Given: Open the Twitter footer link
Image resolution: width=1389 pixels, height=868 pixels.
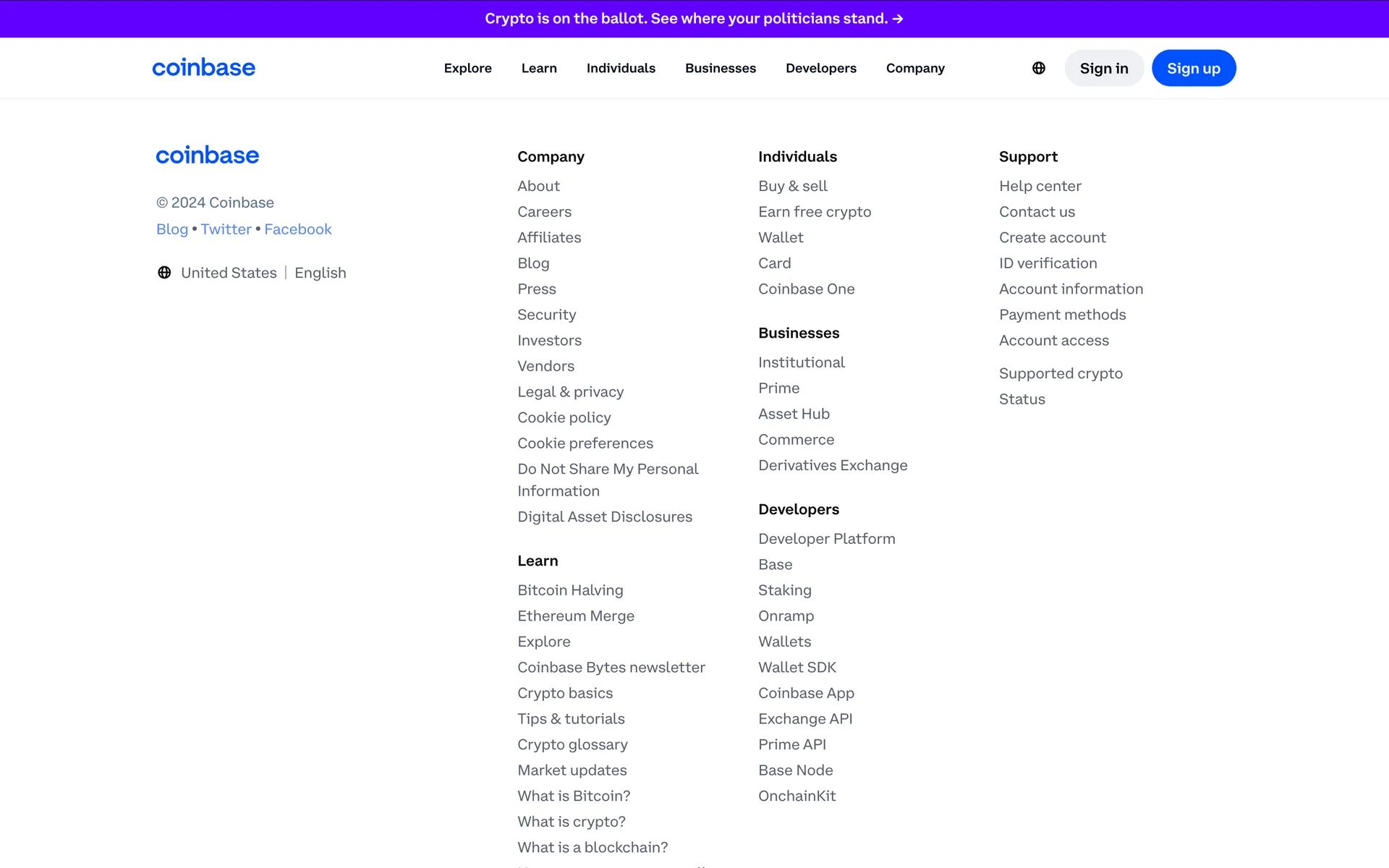Looking at the screenshot, I should pos(226,229).
